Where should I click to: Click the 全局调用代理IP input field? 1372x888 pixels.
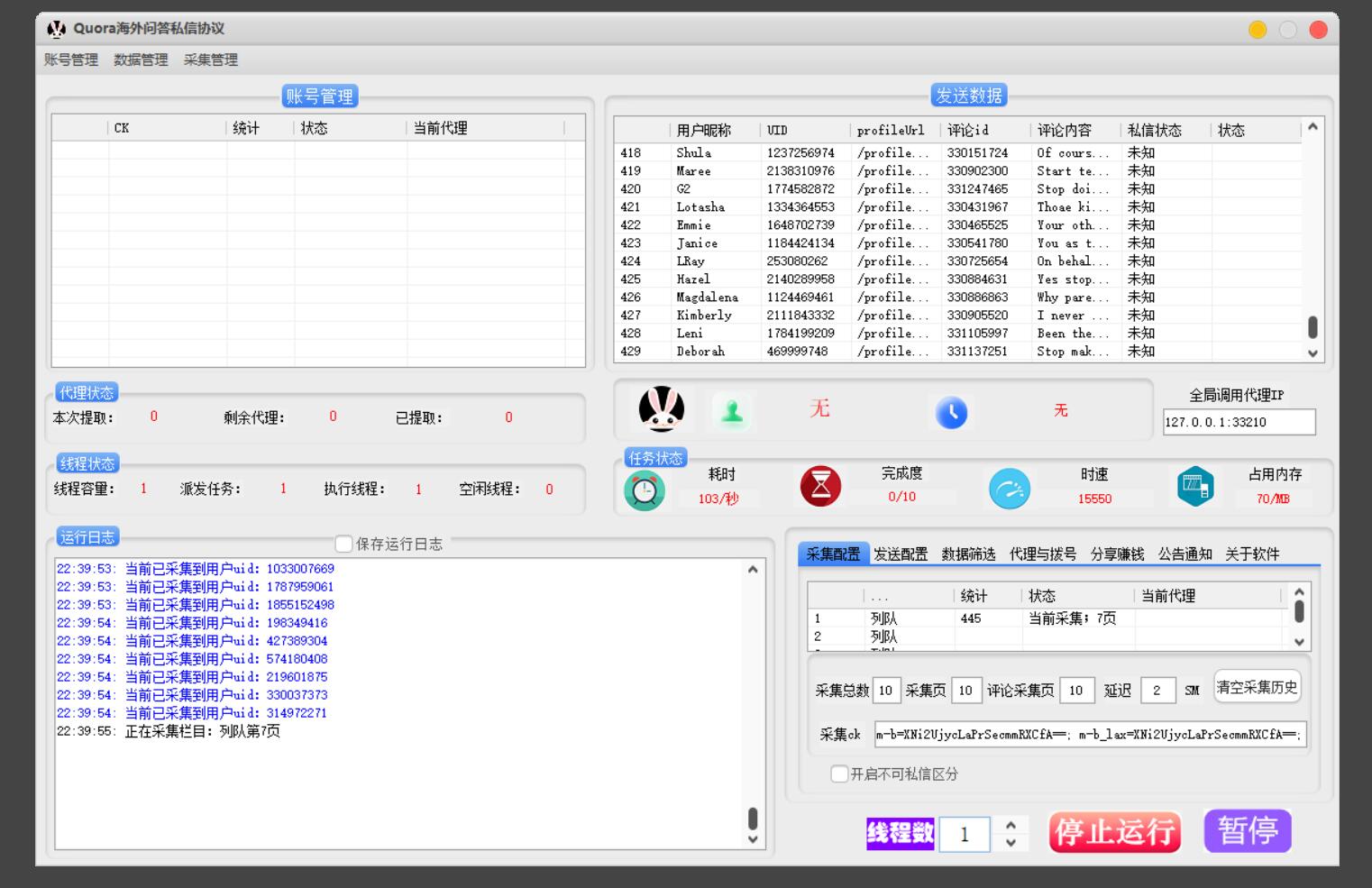click(1239, 422)
